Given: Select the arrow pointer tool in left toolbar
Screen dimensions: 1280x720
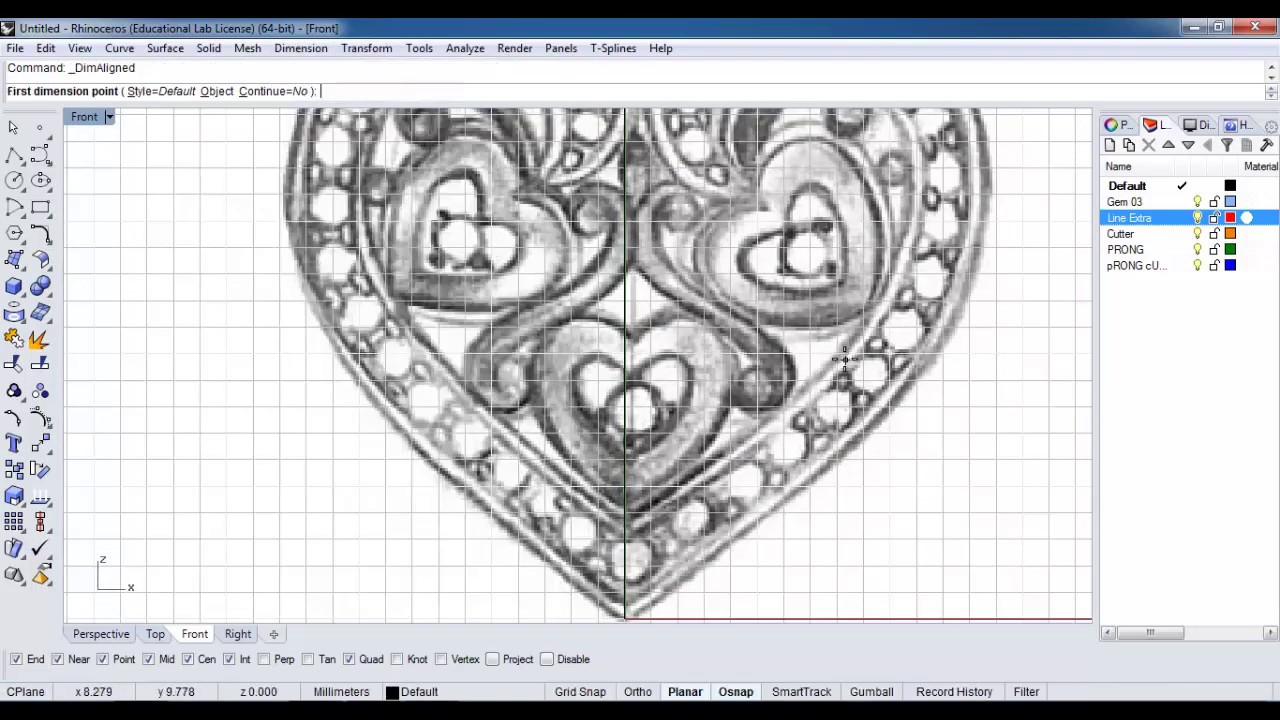Looking at the screenshot, I should click(x=13, y=127).
